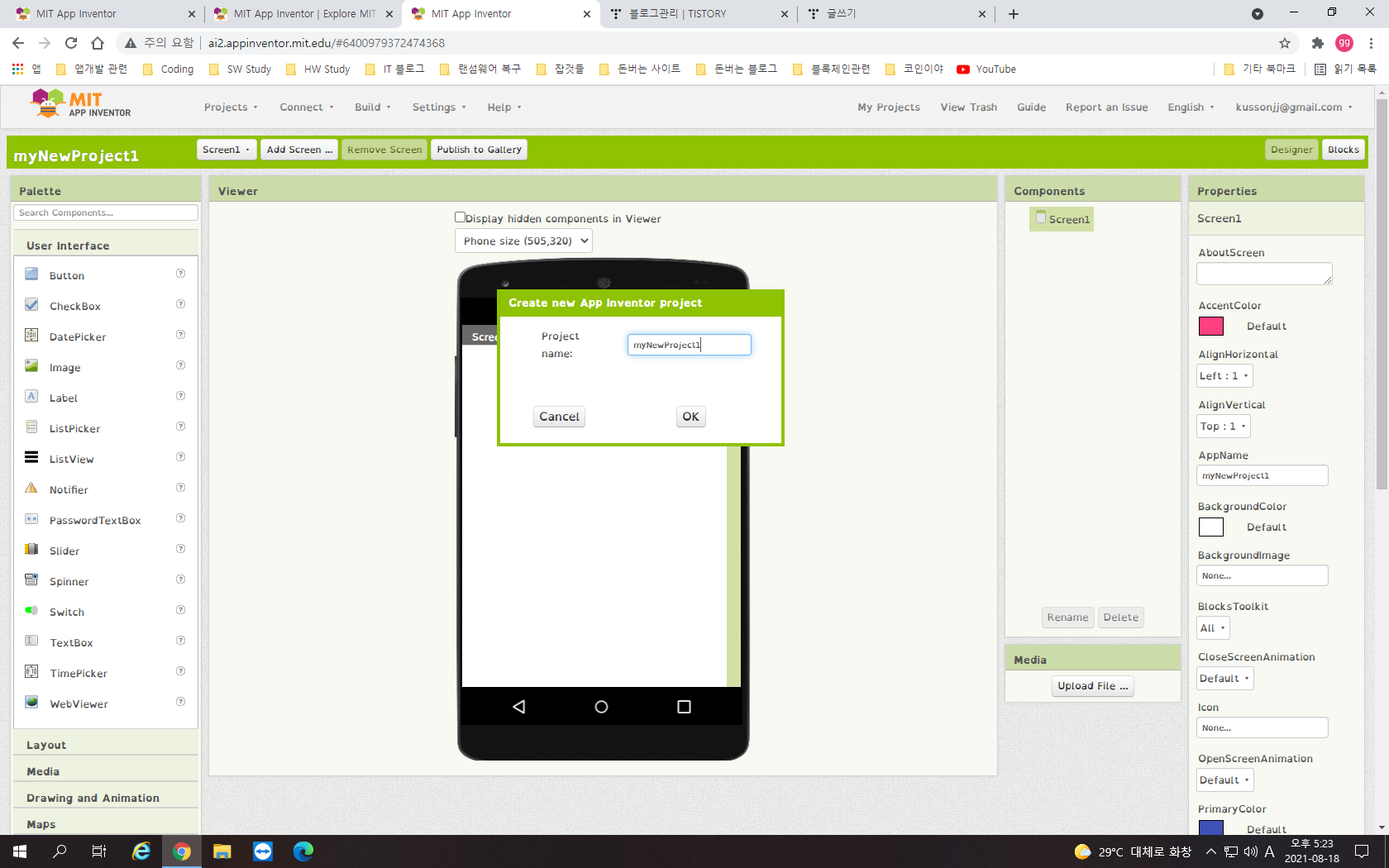Open the Projects menu

(231, 107)
